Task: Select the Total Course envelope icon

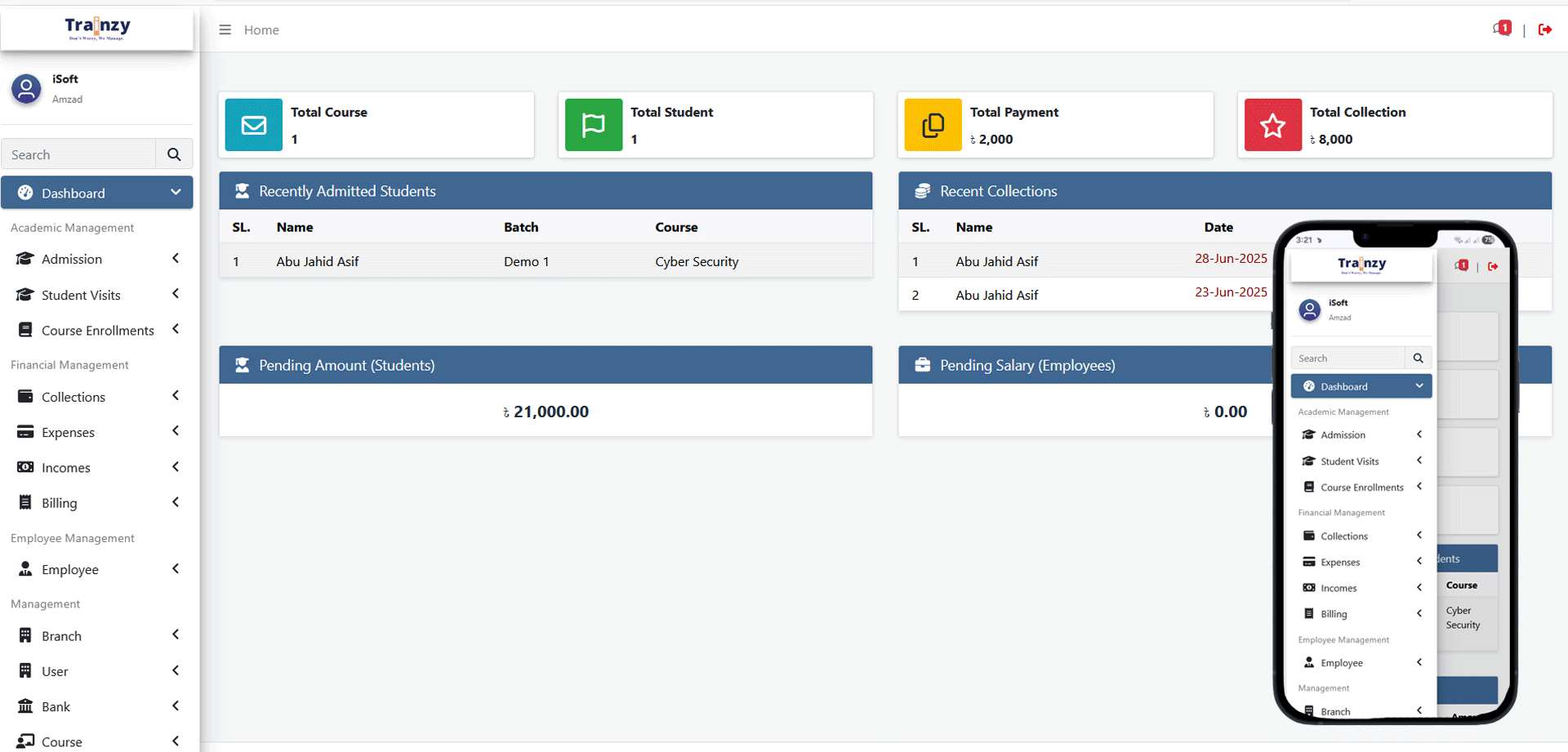Action: (254, 125)
